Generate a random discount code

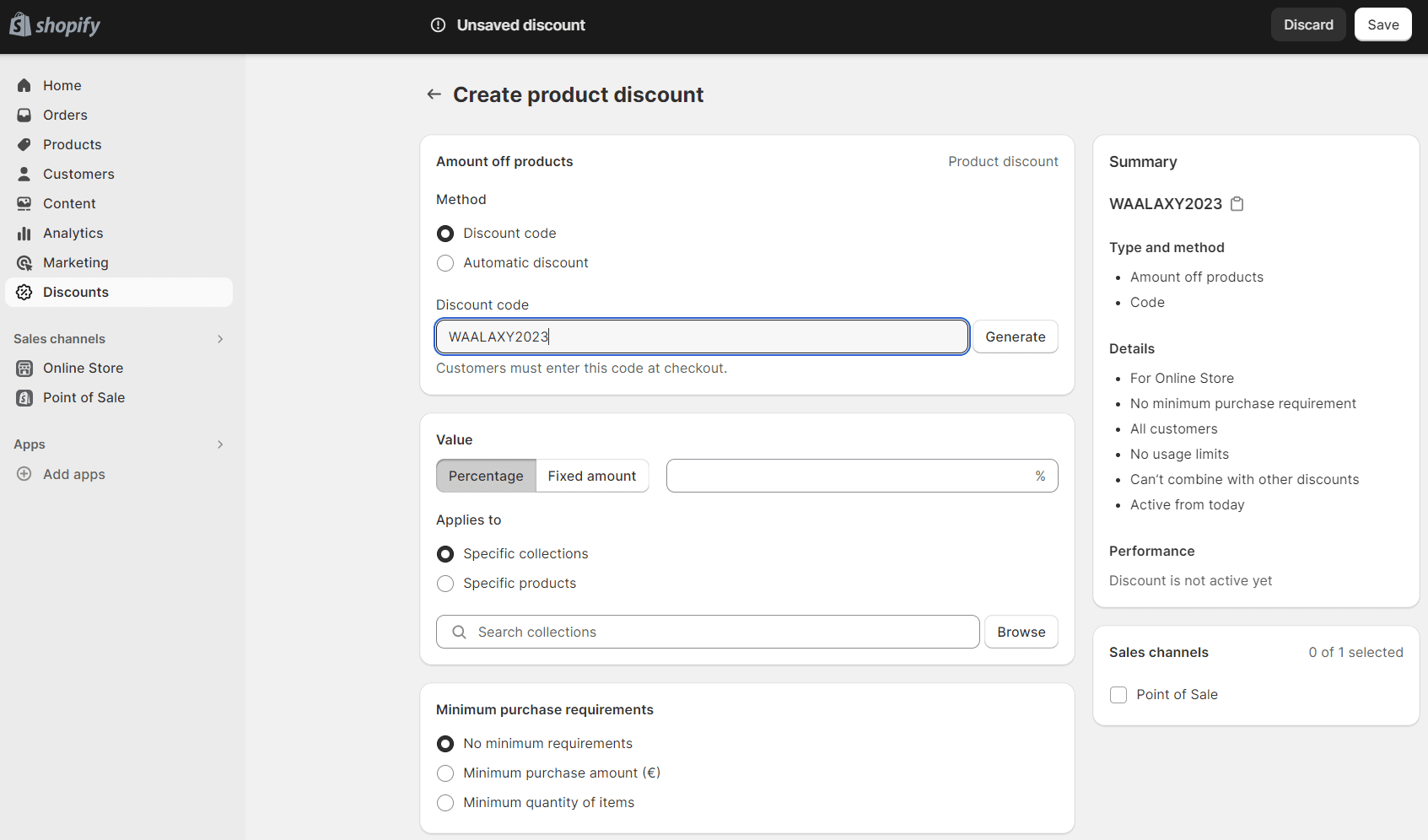coord(1015,337)
